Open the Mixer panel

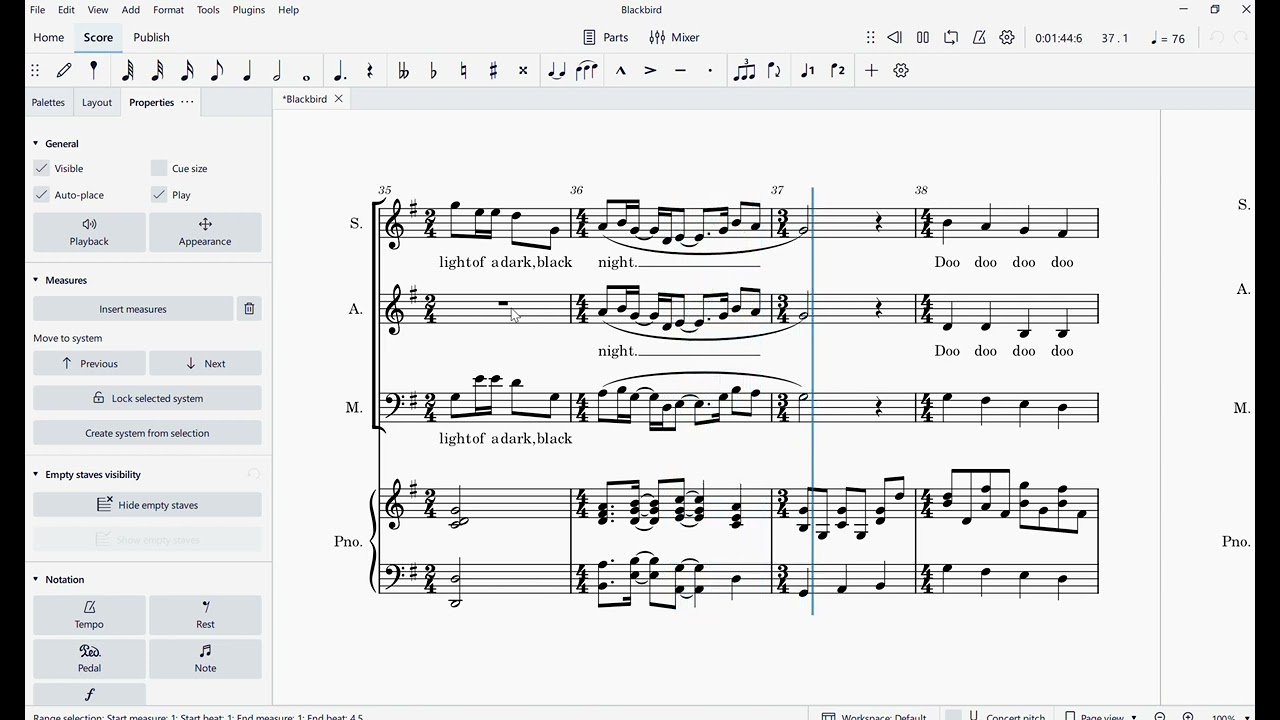pos(674,38)
